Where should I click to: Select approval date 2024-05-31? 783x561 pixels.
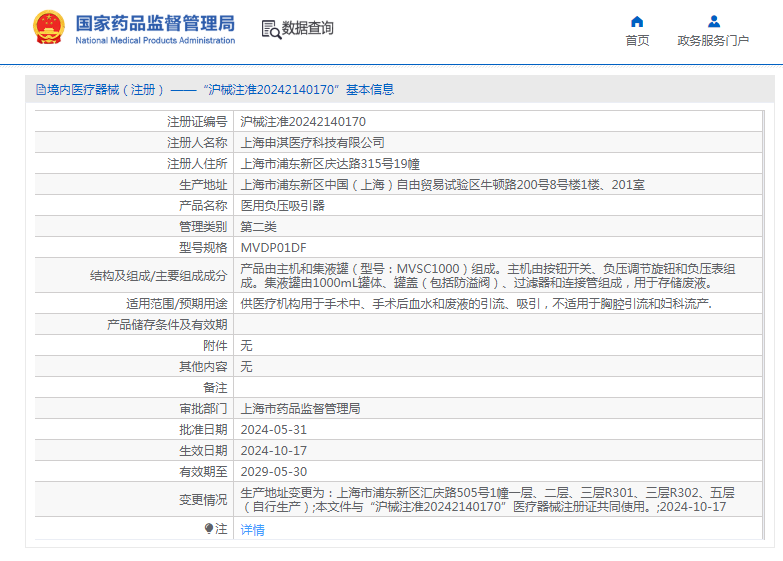(274, 430)
